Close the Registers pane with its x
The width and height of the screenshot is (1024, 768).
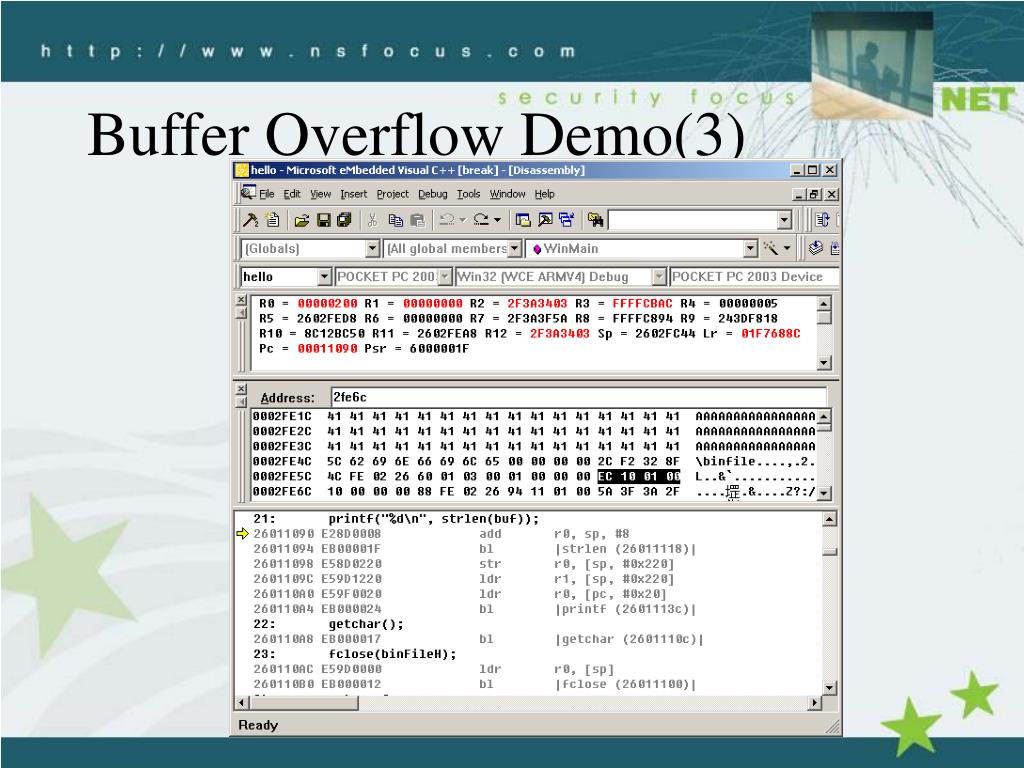[241, 300]
